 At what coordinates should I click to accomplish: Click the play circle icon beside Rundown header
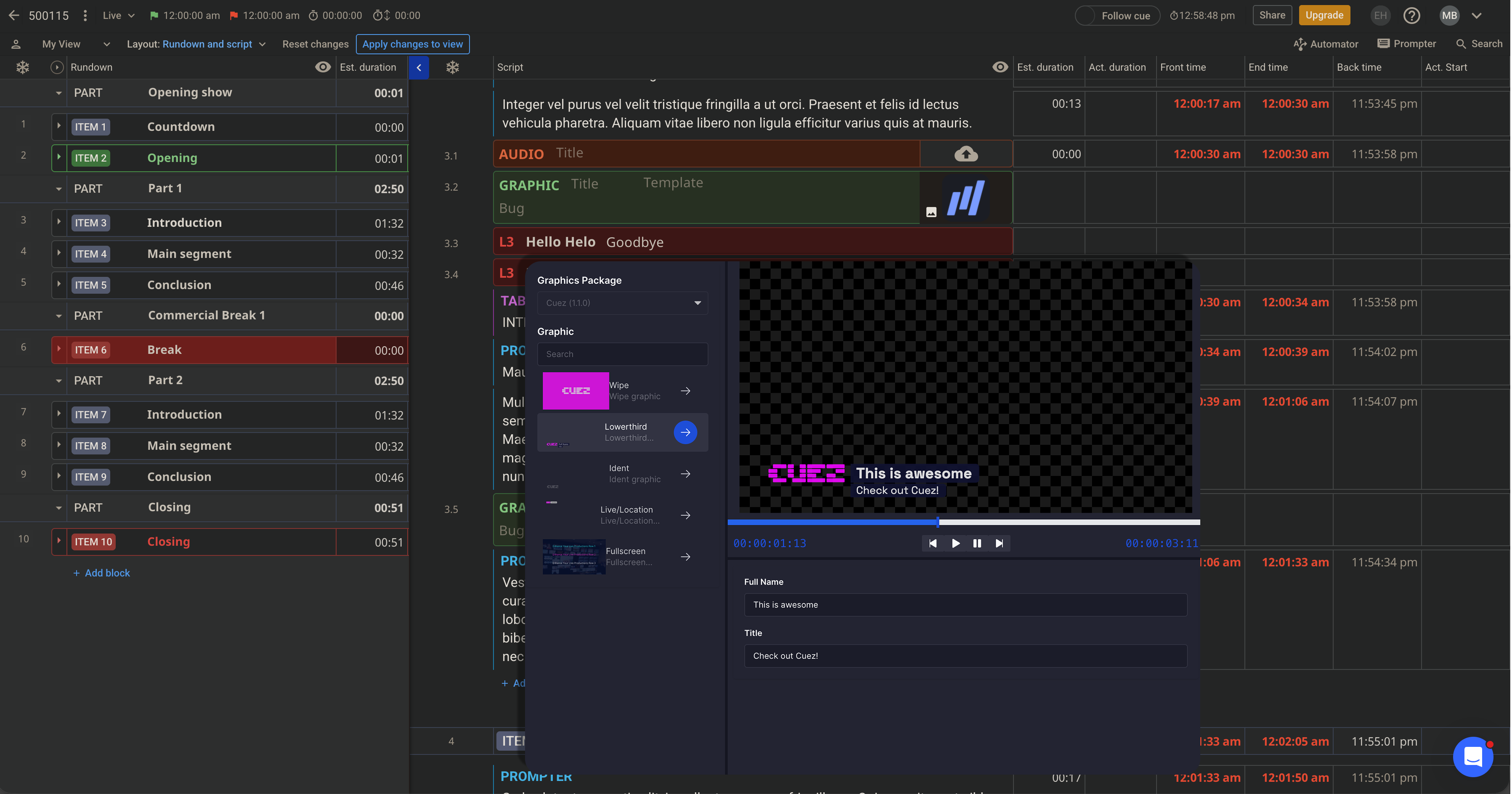point(57,67)
